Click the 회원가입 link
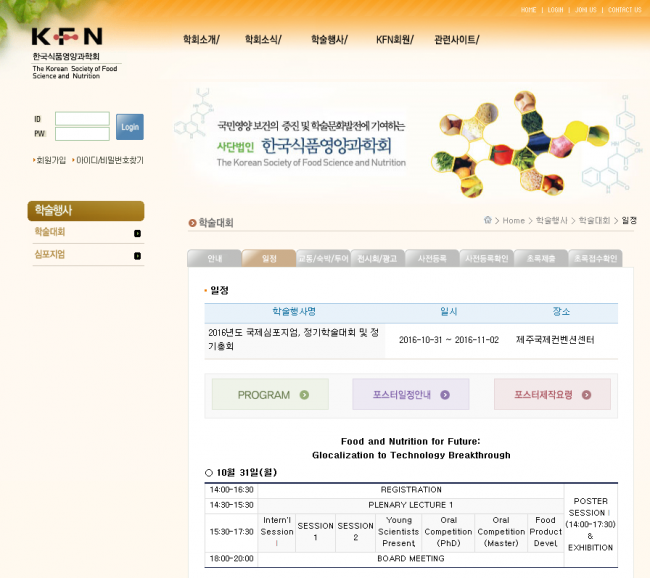Image resolution: width=650 pixels, height=578 pixels. [51, 160]
